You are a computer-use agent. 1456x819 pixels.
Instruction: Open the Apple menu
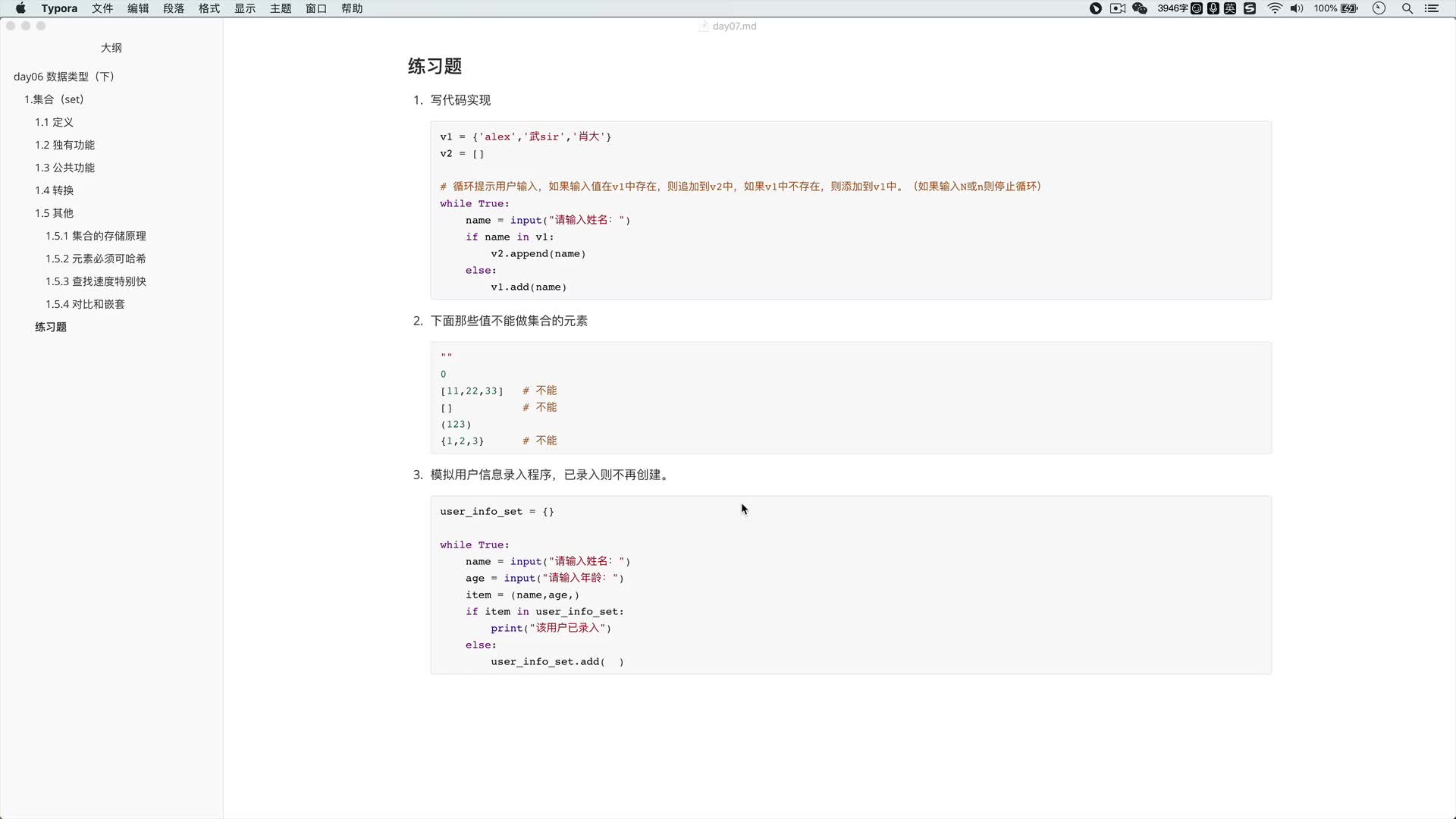20,8
